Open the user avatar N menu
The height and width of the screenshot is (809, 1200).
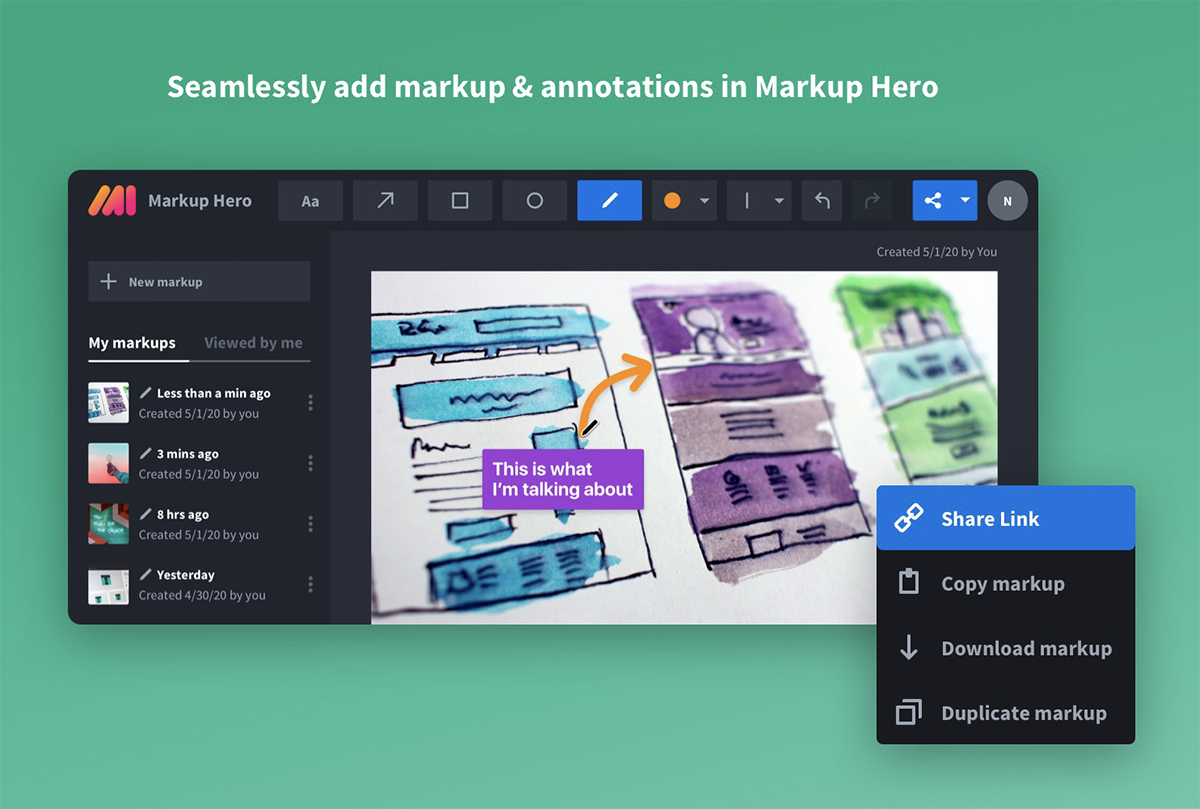1007,201
